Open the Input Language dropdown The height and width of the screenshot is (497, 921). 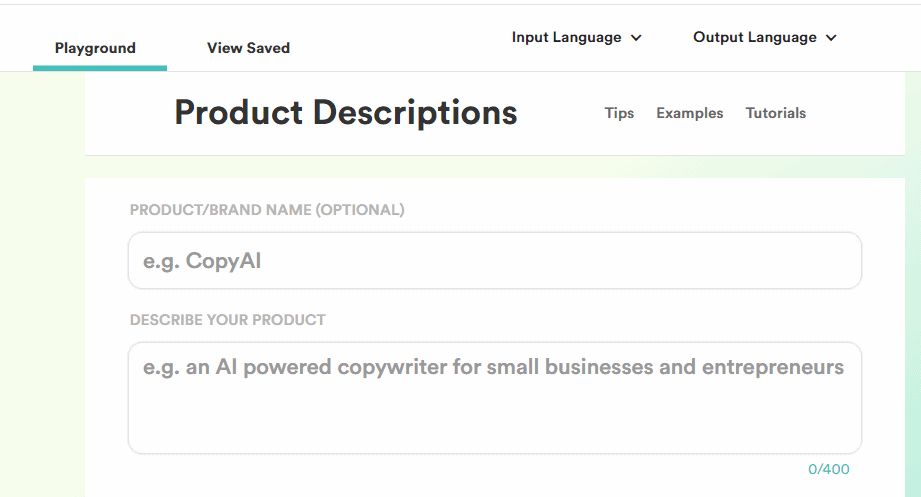pyautogui.click(x=576, y=38)
